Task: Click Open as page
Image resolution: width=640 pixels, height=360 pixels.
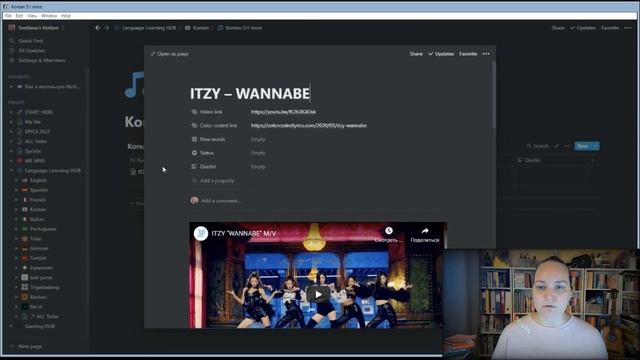Action: point(169,54)
